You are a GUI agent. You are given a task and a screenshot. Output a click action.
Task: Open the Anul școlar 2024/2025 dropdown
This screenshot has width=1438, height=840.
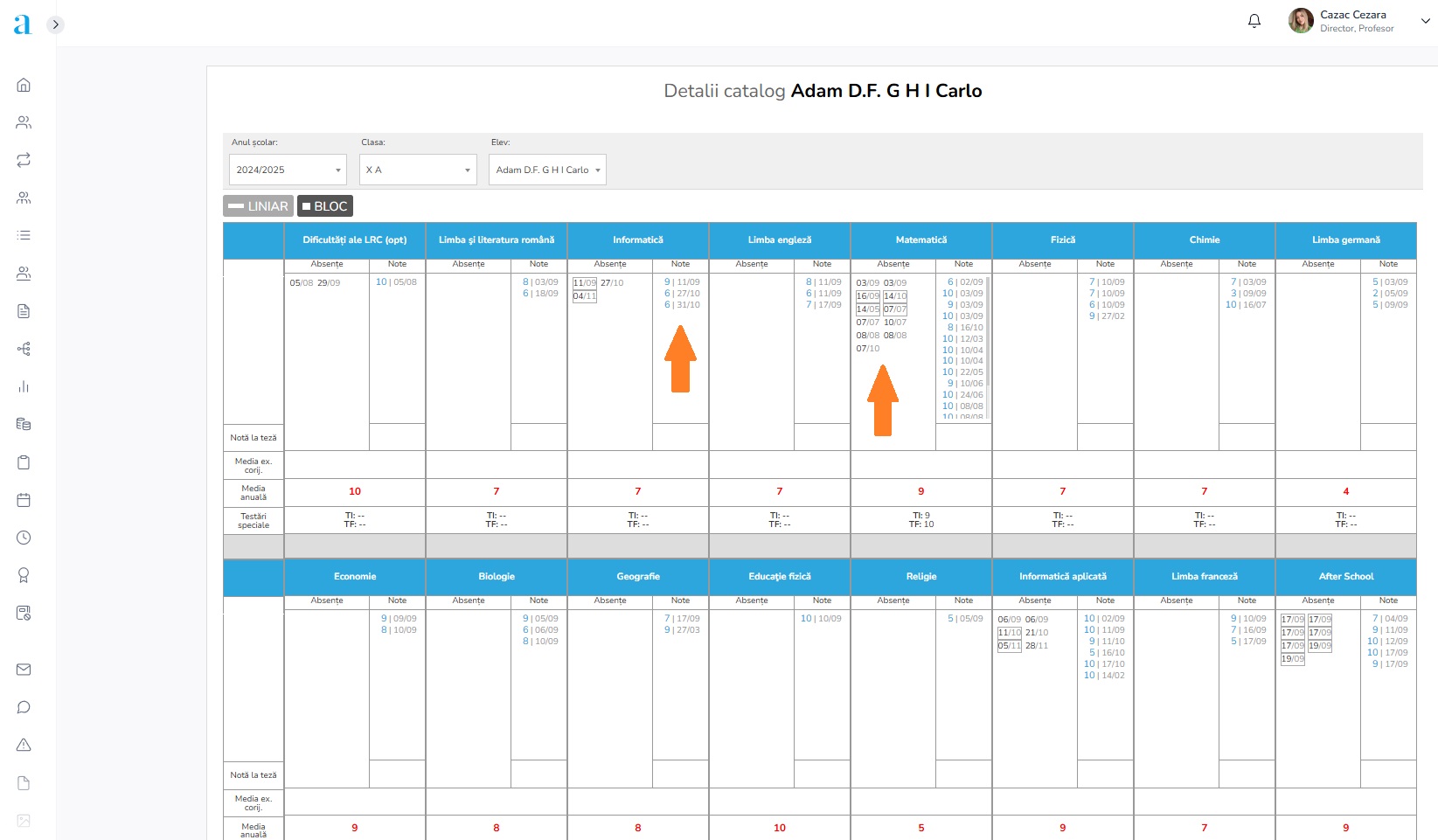tap(288, 170)
